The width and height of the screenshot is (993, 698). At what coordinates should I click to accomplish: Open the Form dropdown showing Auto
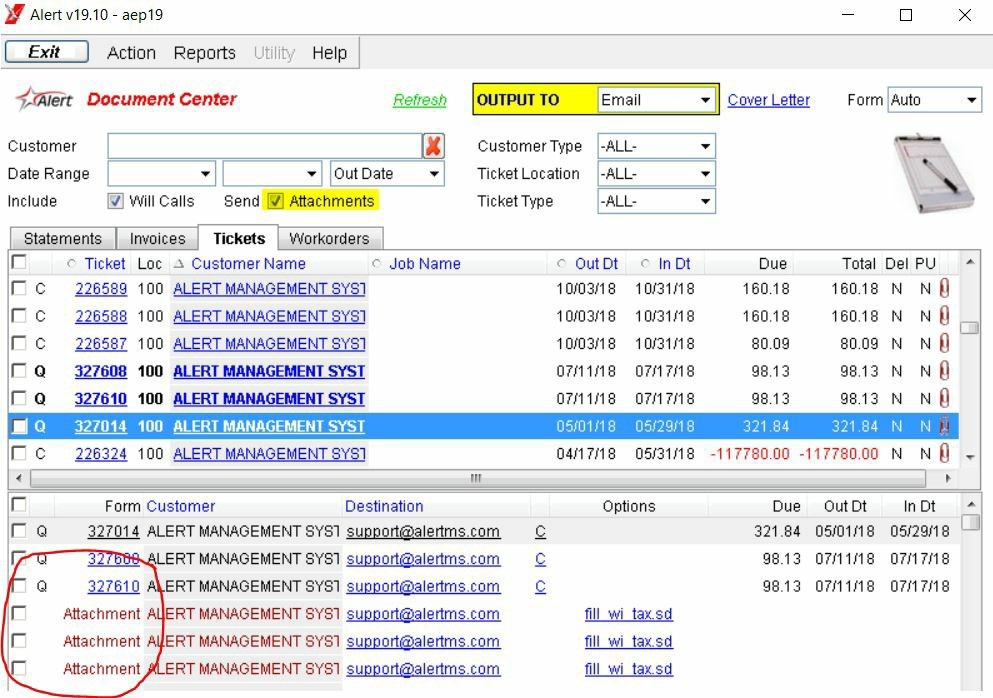pos(935,100)
